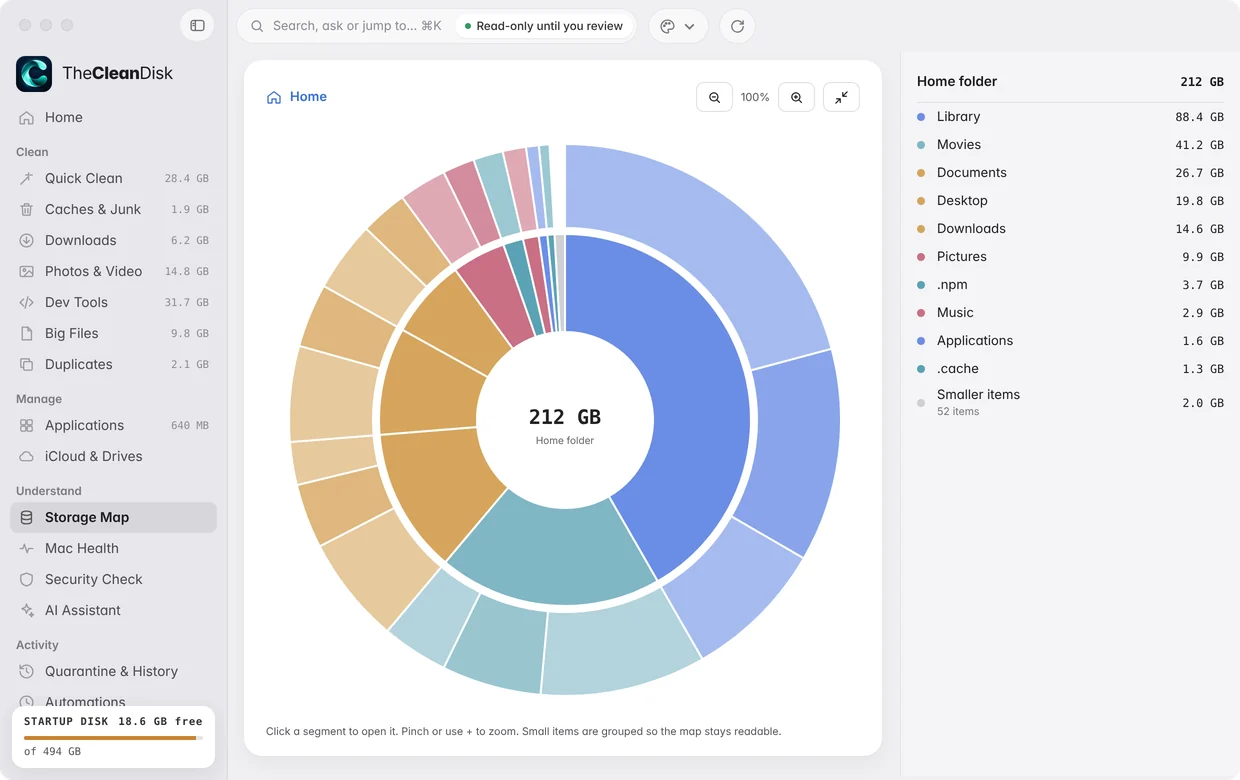
Task: Select Pictures row in folder list
Action: pos(1070,257)
